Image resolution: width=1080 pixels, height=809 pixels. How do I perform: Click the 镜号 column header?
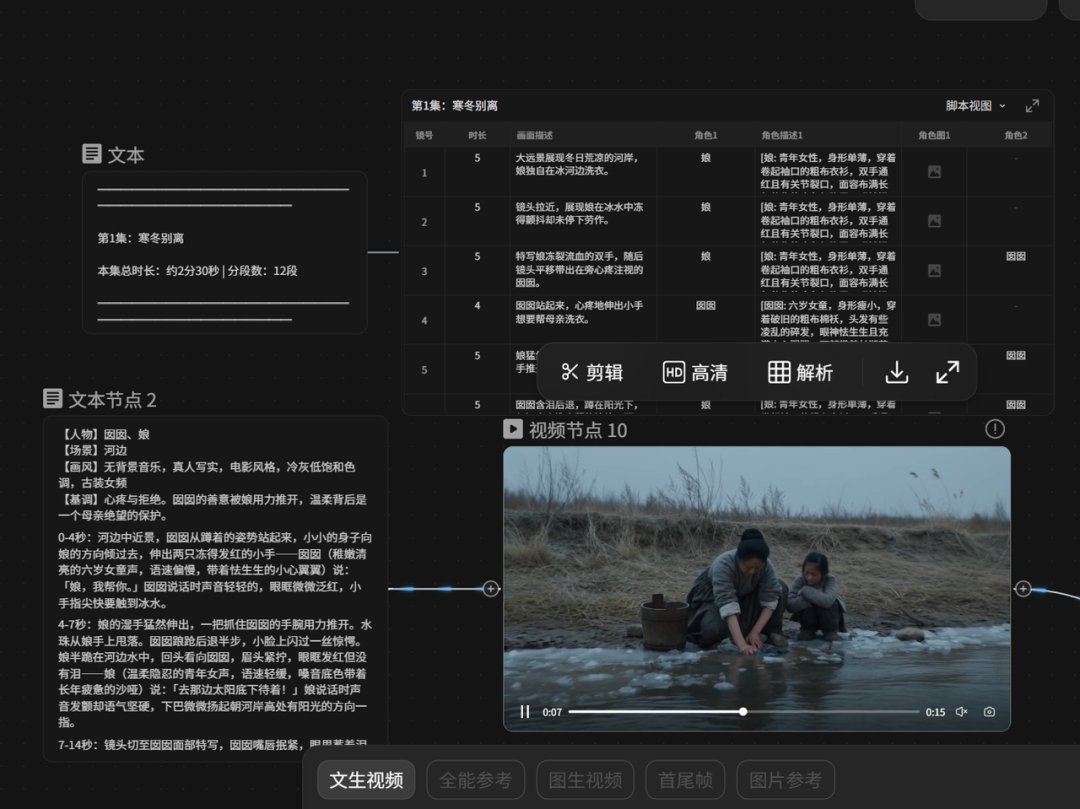click(424, 136)
